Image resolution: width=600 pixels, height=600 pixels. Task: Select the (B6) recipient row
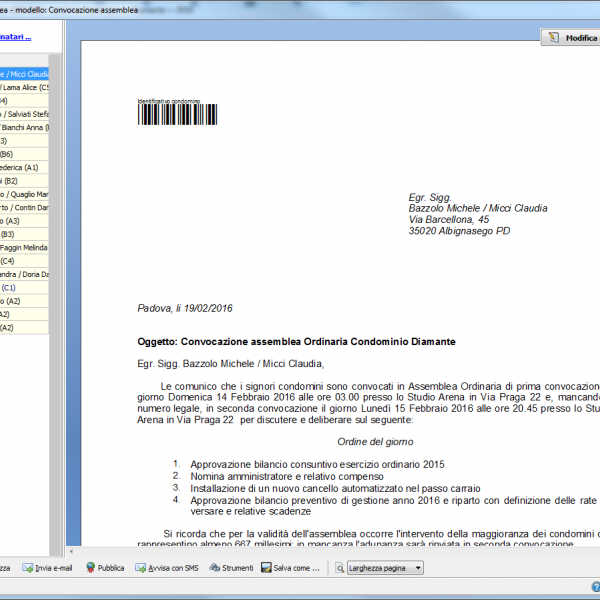click(24, 154)
